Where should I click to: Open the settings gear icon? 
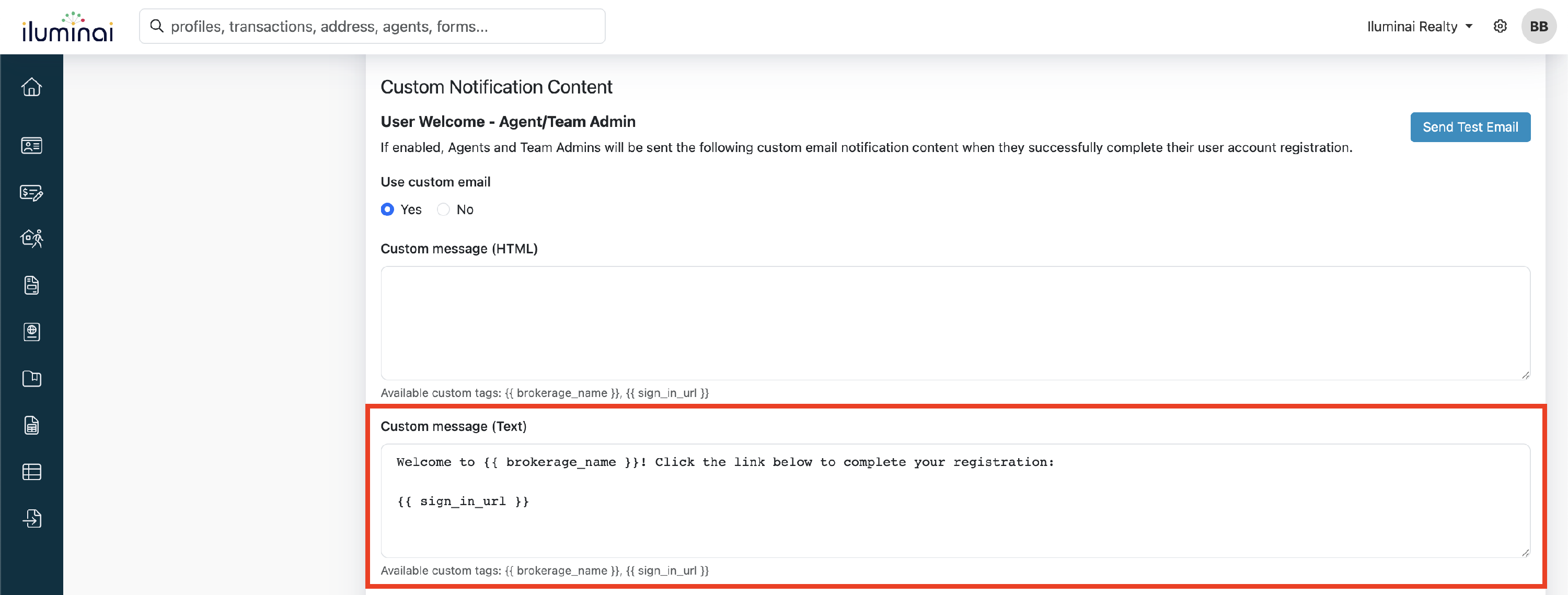click(1500, 26)
